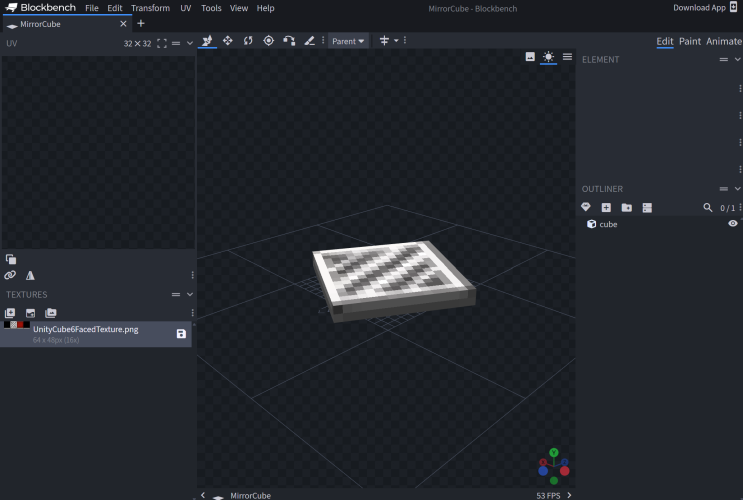The width and height of the screenshot is (743, 500).
Task: Open toolbar overflow dots after Stretch tool
Action: (323, 41)
